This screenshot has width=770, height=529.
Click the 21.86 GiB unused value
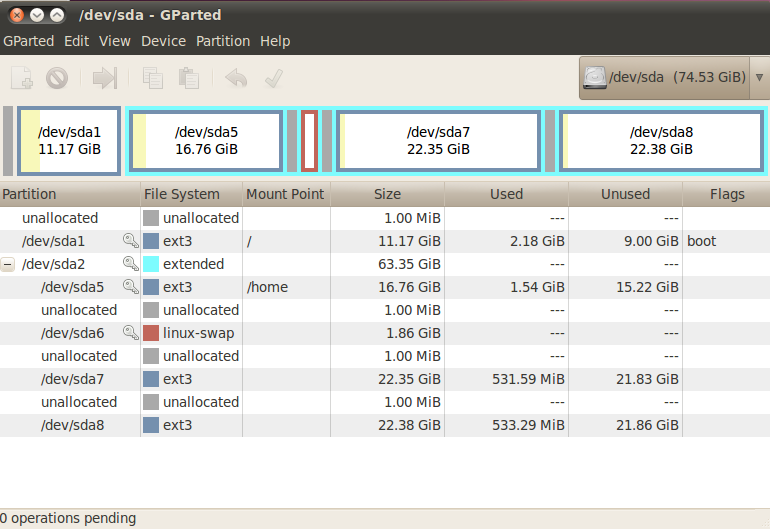647,425
